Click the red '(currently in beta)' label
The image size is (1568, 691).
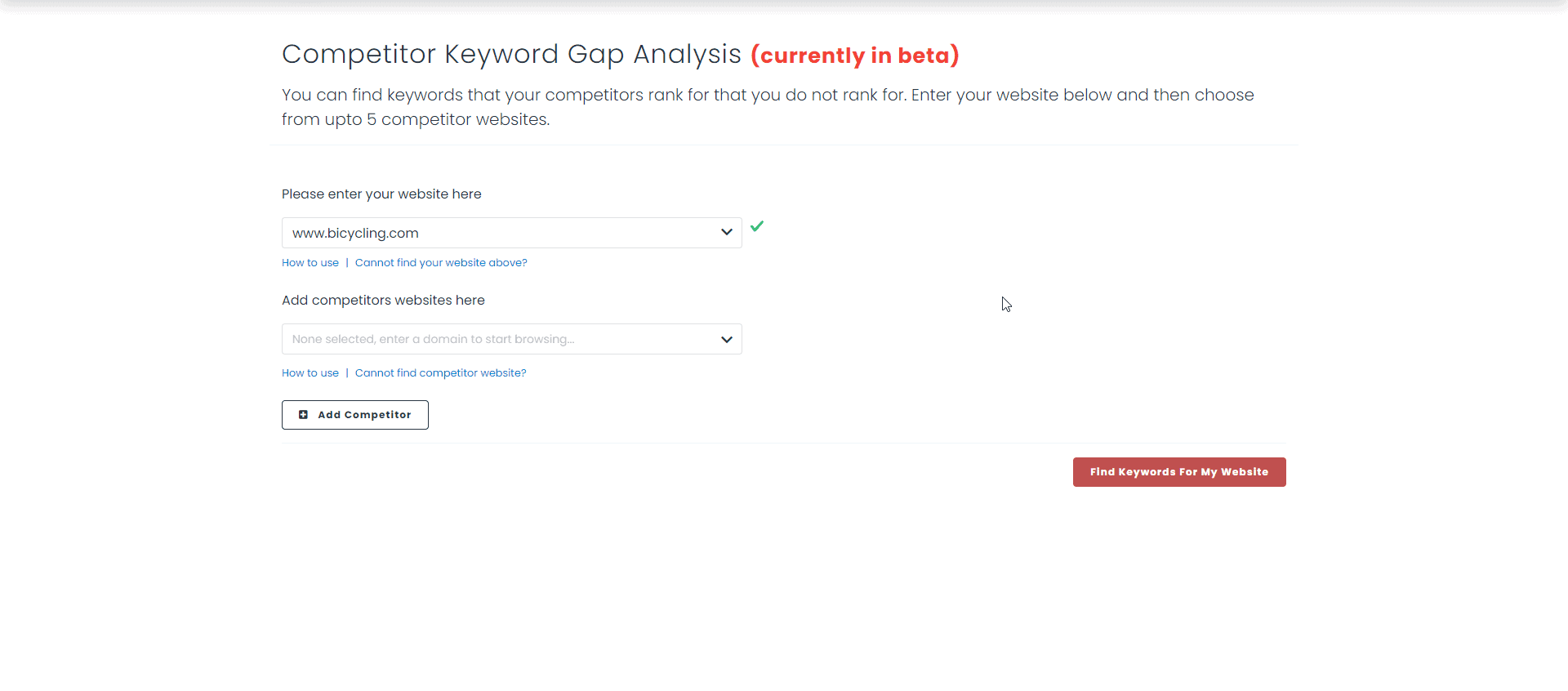pyautogui.click(x=854, y=56)
